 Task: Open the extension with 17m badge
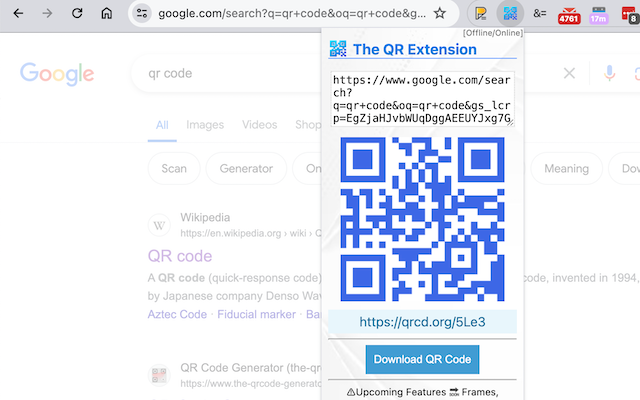pyautogui.click(x=598, y=16)
